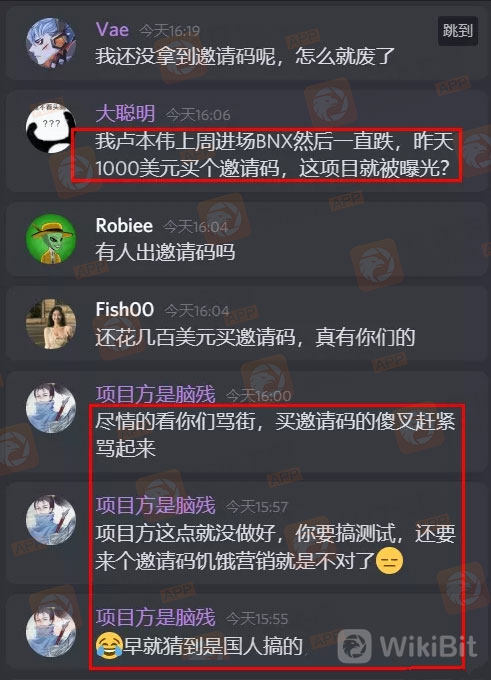Click the message 早就猜到是国人搞的

213,646
